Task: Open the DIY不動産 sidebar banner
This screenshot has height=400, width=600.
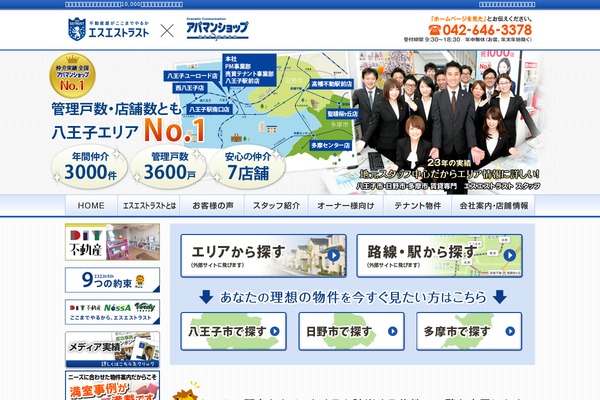Action: click(112, 242)
